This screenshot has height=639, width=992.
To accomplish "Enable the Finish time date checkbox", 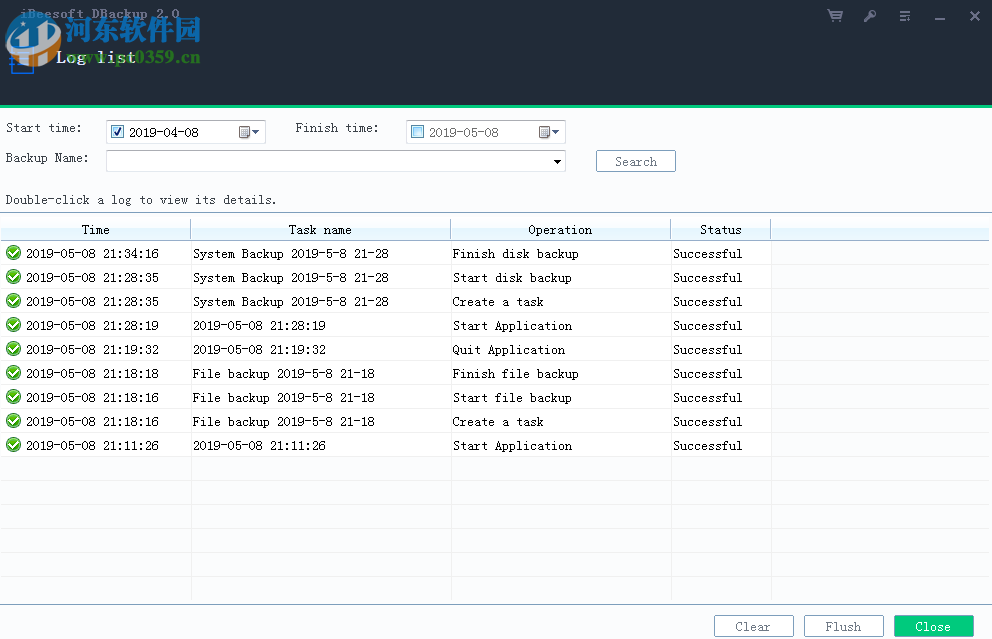I will pyautogui.click(x=417, y=131).
